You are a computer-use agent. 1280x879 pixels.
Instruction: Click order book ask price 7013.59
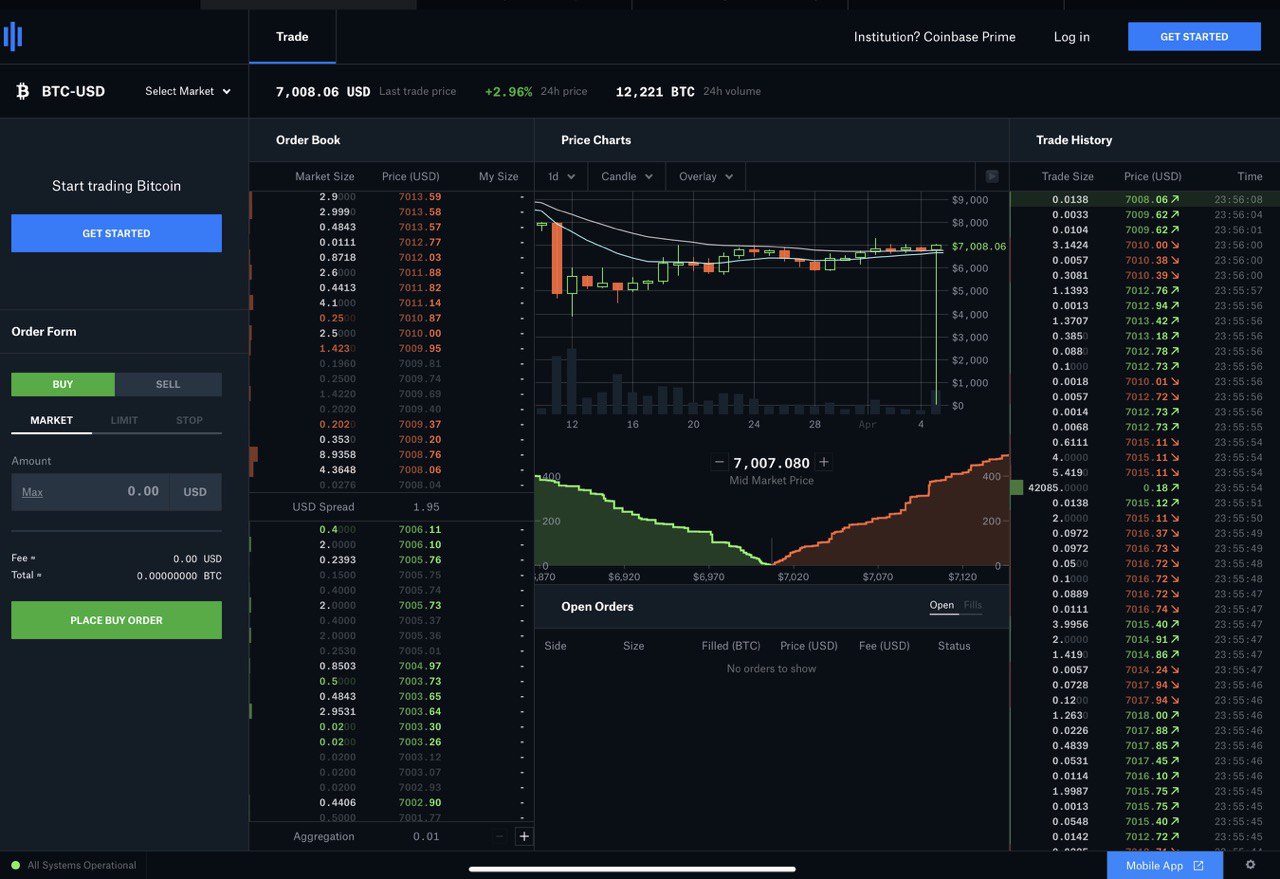click(419, 197)
